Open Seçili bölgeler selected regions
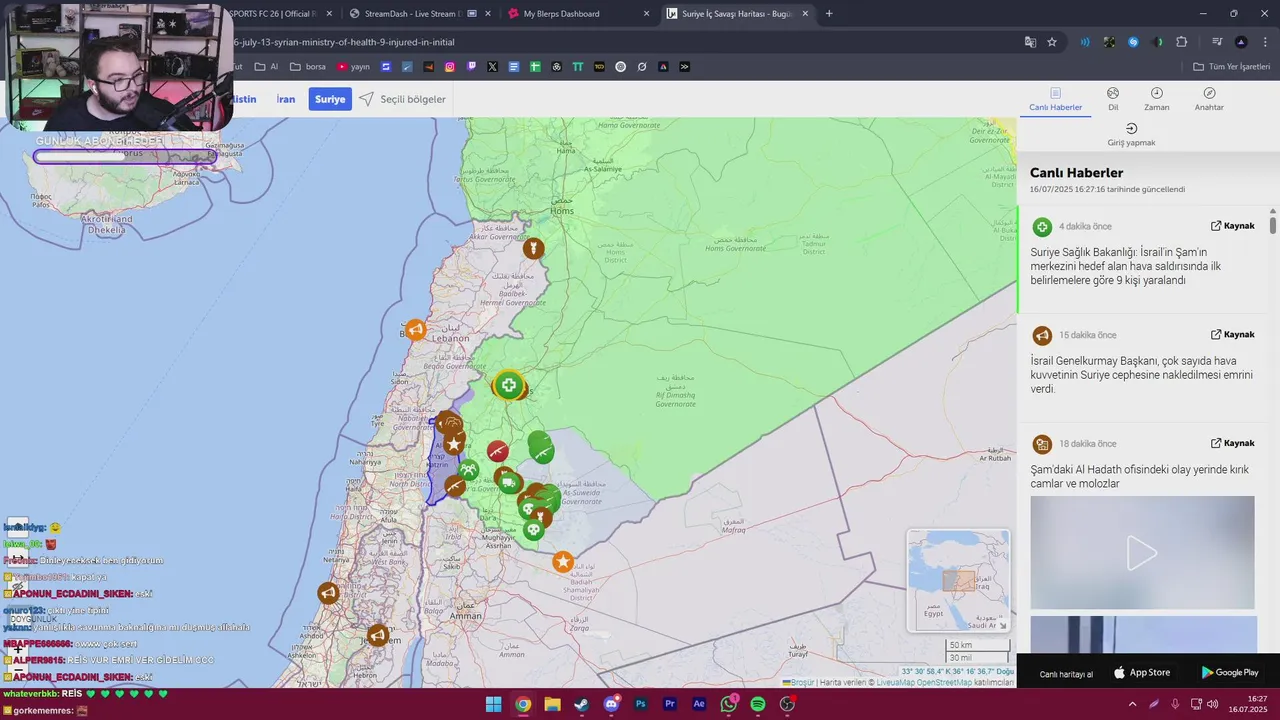Screen dimensions: 1280x720 [403, 99]
